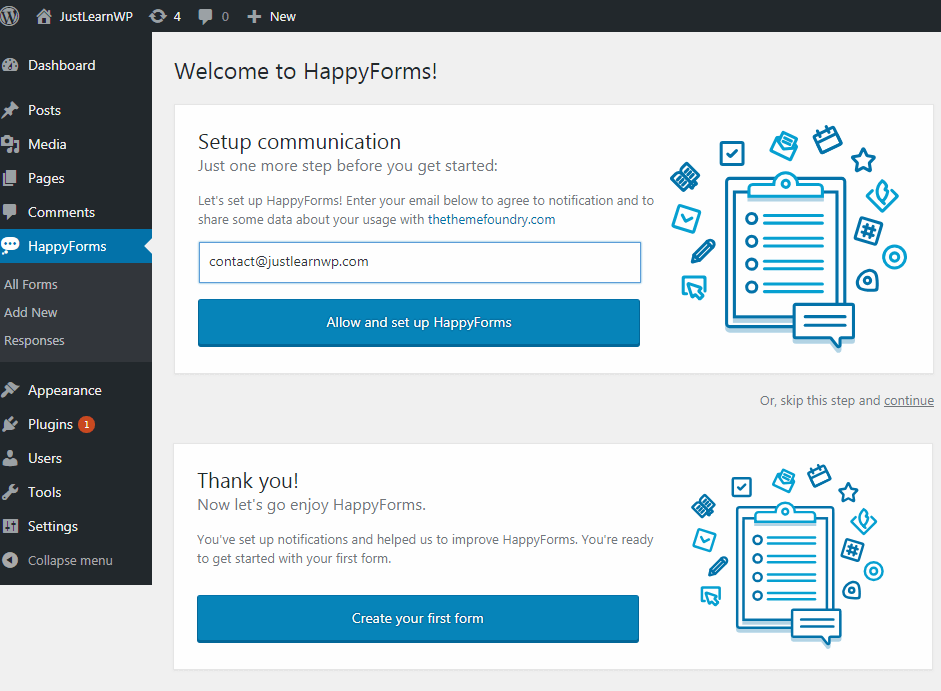Open the Media menu item

tap(76, 144)
